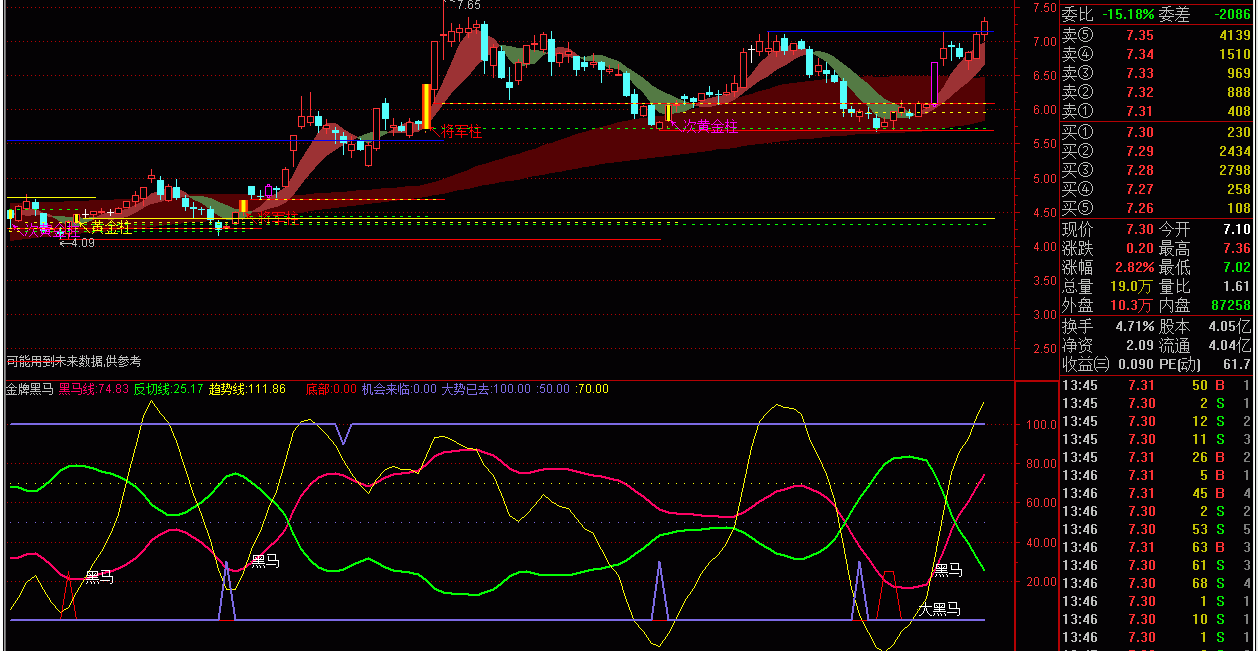Click the 次黄金柱 label on the chart

(x=710, y=126)
